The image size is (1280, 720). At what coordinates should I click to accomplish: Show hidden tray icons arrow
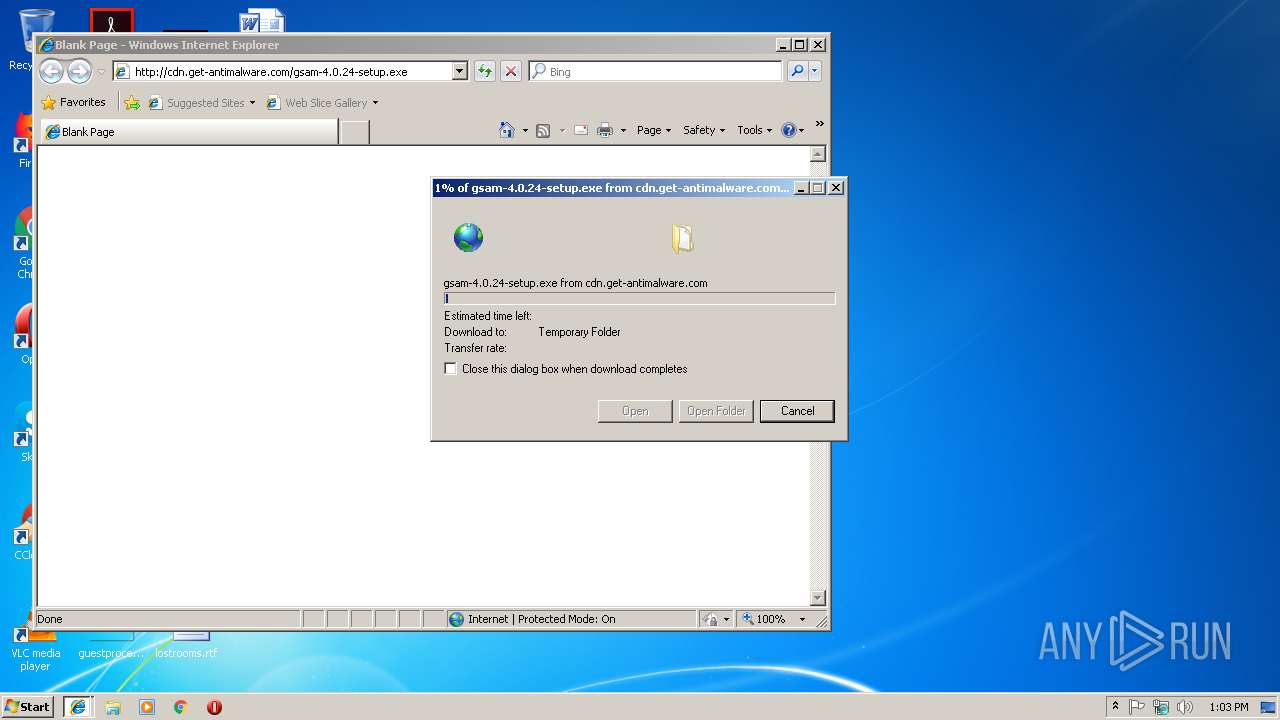(1115, 706)
